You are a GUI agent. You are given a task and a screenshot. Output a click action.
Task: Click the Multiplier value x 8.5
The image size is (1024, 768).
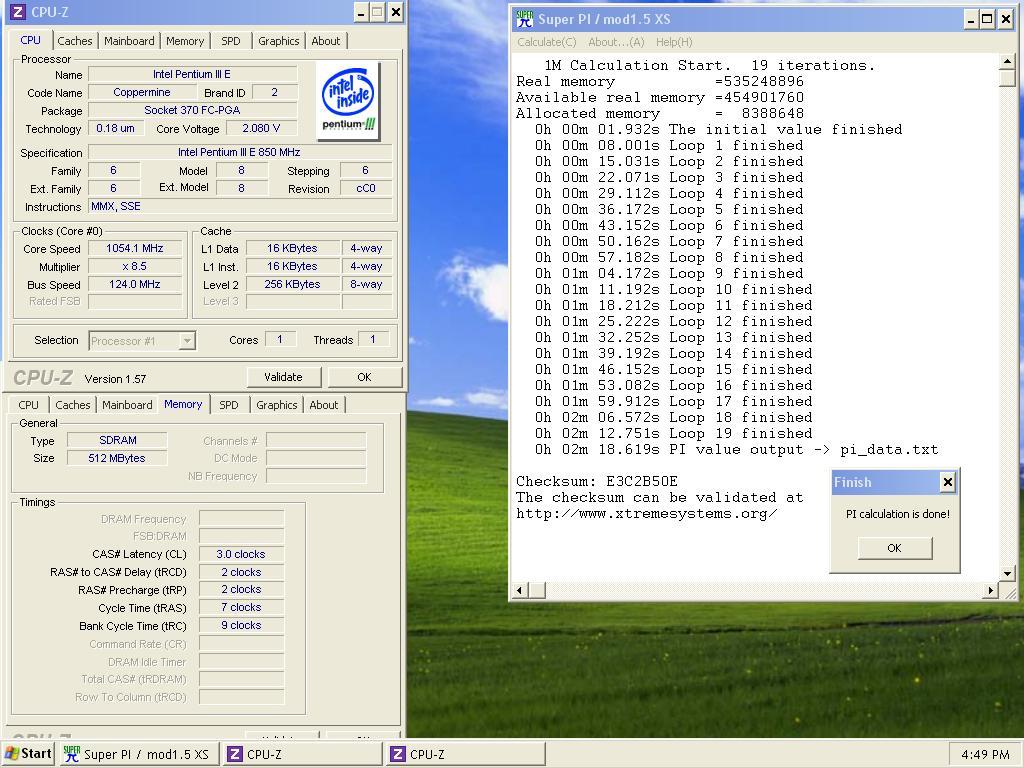click(135, 266)
